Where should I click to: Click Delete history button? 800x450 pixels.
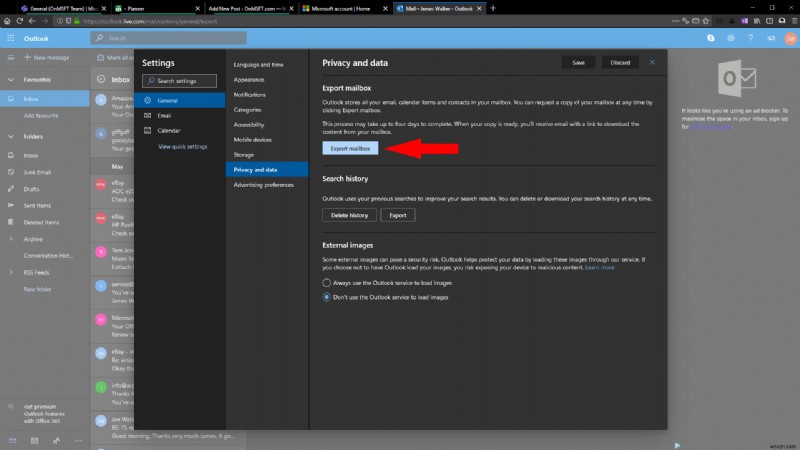(x=349, y=215)
